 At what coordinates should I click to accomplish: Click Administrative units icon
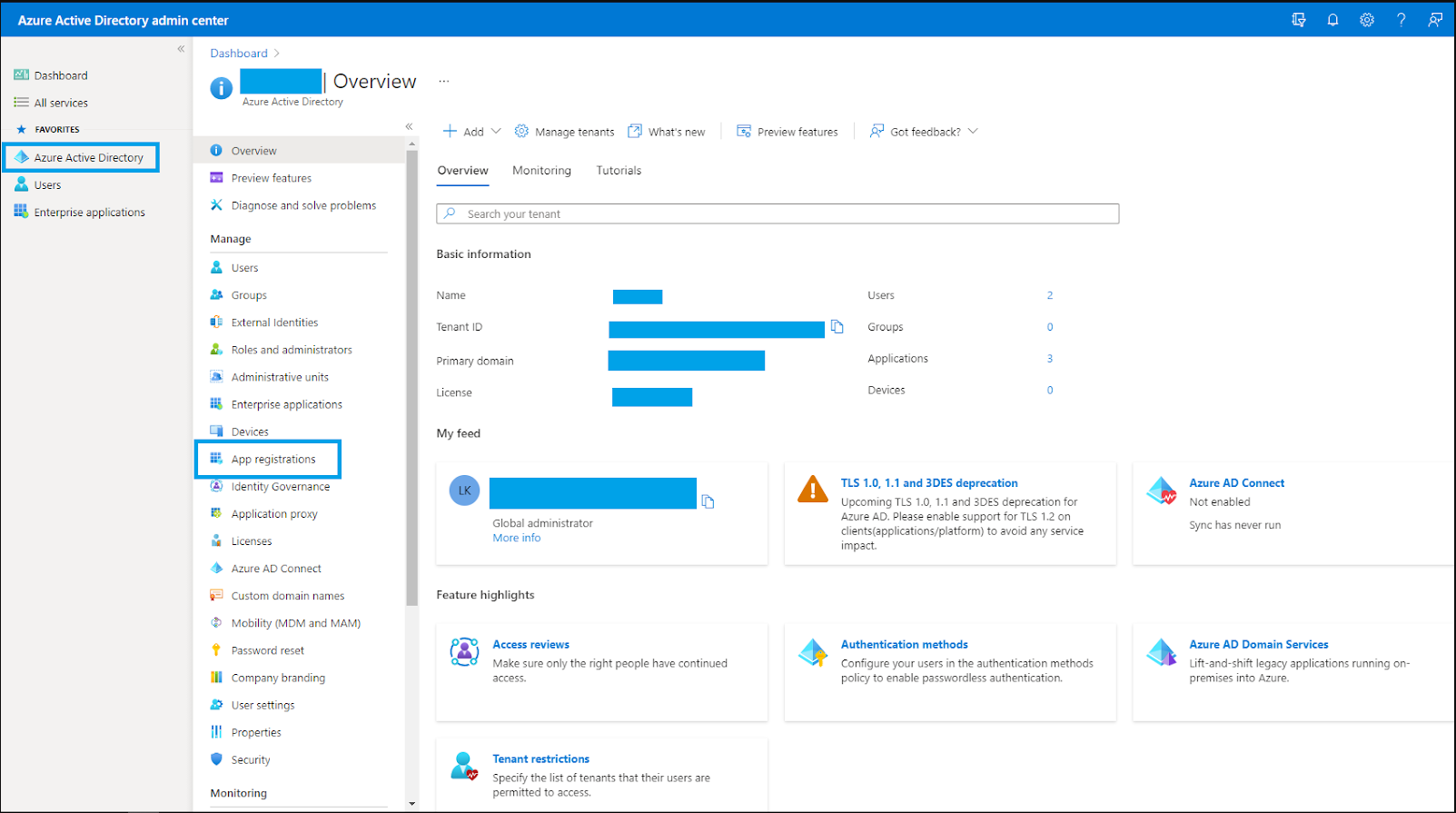click(x=216, y=377)
